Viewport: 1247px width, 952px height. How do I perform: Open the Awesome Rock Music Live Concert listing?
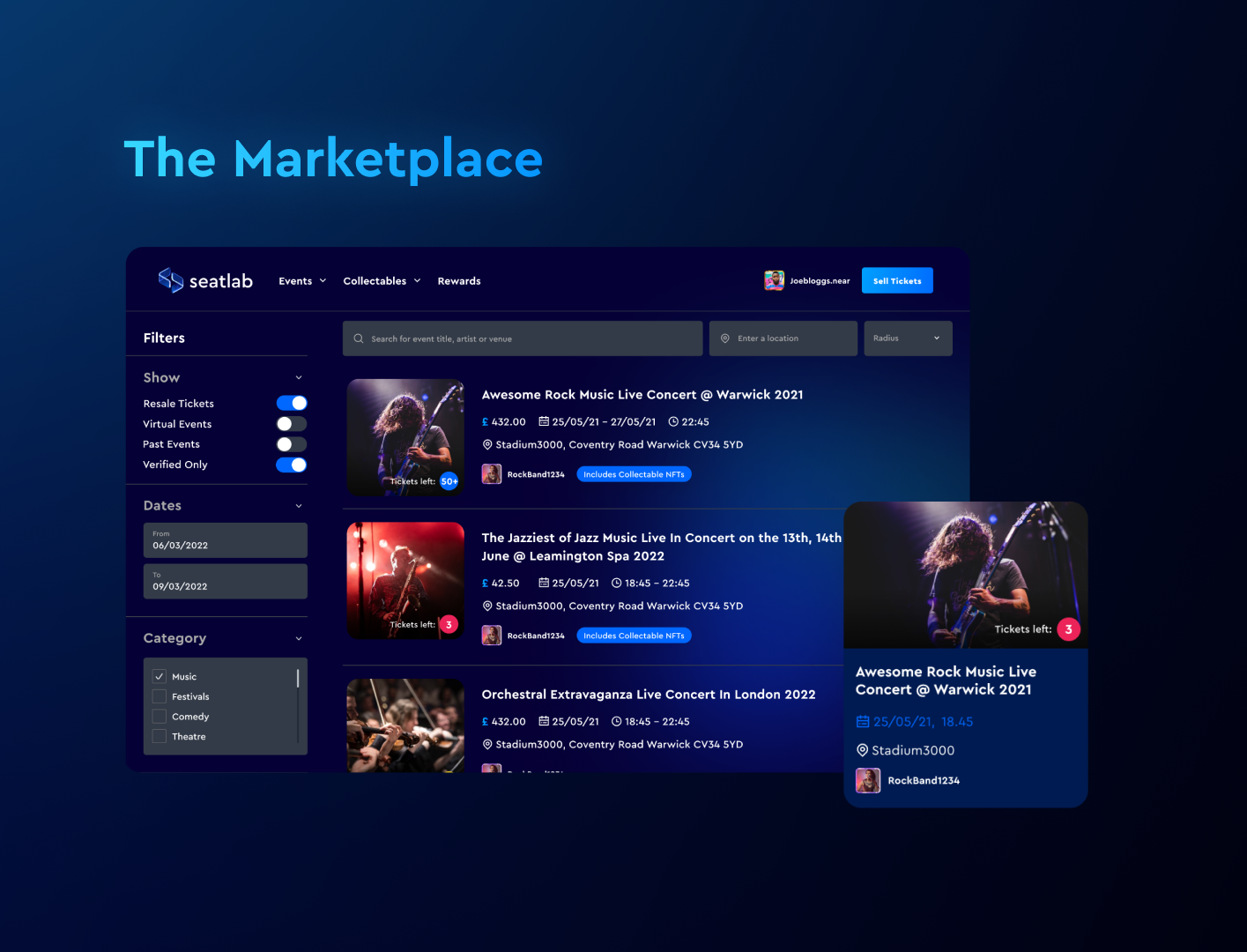click(x=642, y=394)
